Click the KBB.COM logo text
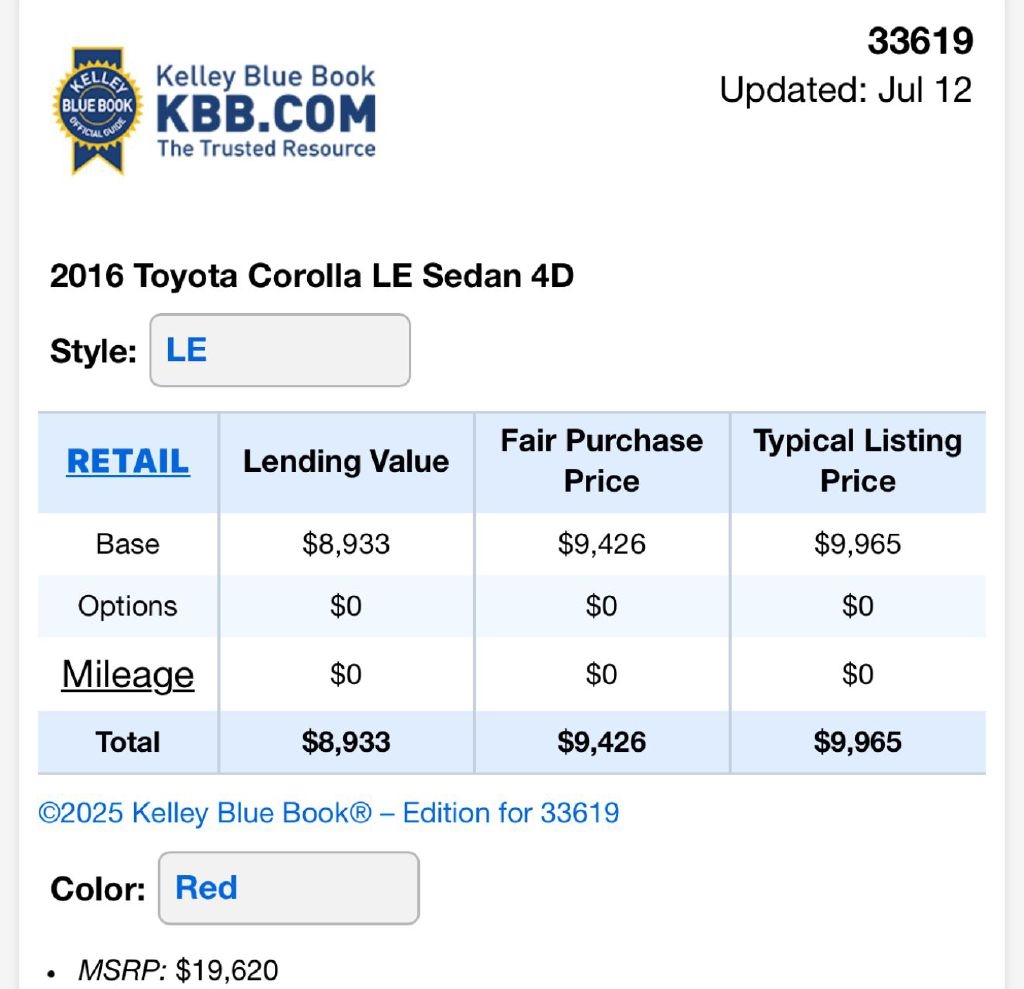1024x989 pixels. [266, 114]
